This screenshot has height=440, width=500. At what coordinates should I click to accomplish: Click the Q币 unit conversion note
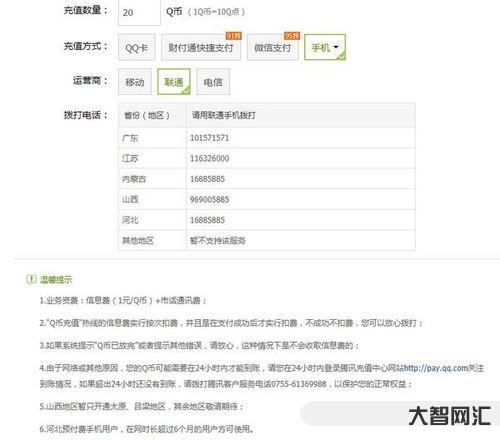(216, 12)
